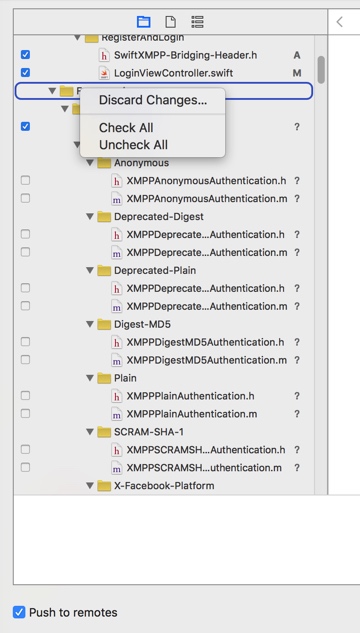Click the A status of SwiftXMPP-Bridging-Header.h

click(x=297, y=55)
